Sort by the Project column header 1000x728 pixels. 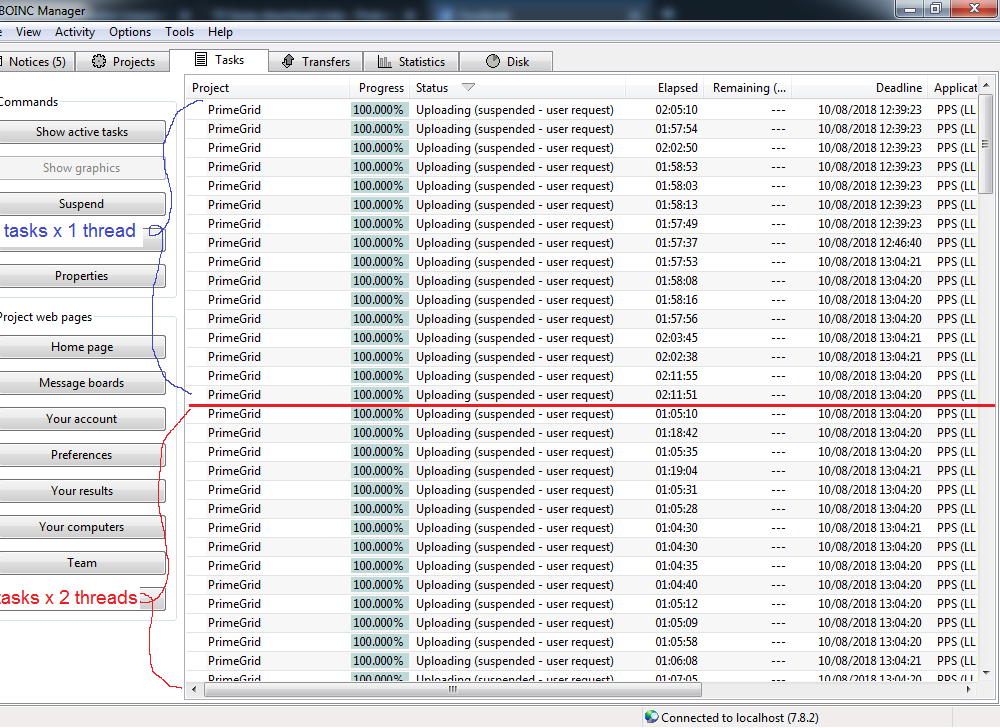(268, 88)
